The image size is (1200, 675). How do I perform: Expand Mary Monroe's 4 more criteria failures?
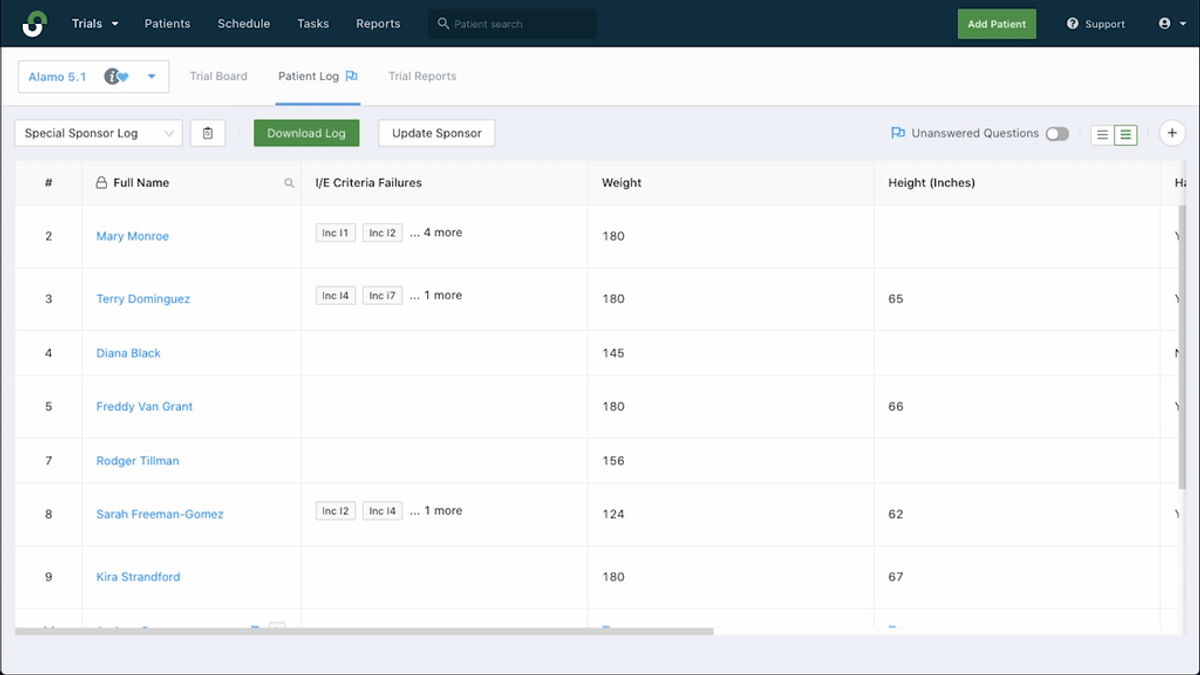click(436, 232)
